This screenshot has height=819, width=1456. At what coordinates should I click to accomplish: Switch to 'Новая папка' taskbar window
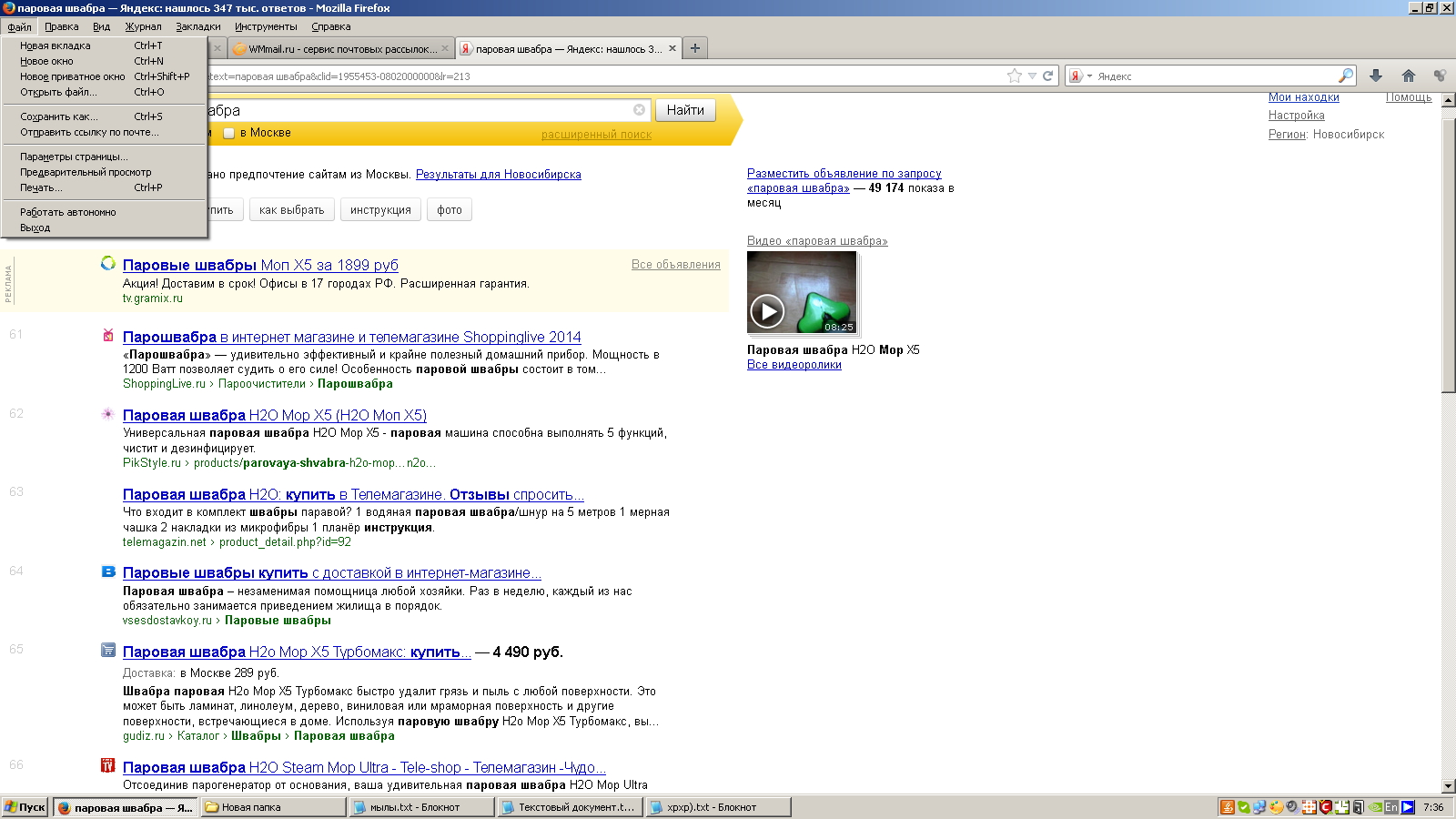point(272,807)
